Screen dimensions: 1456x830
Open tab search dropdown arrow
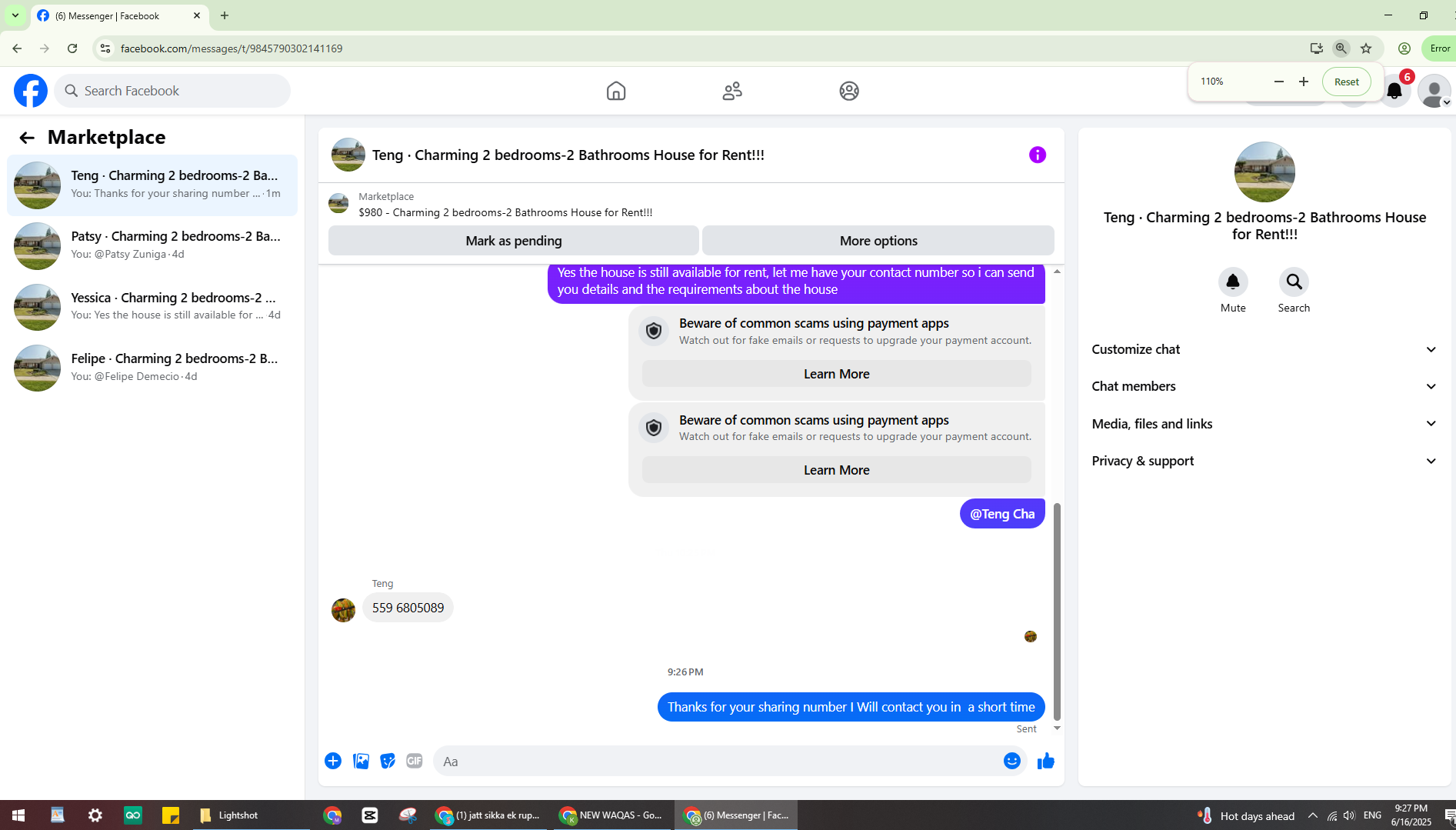coord(15,15)
